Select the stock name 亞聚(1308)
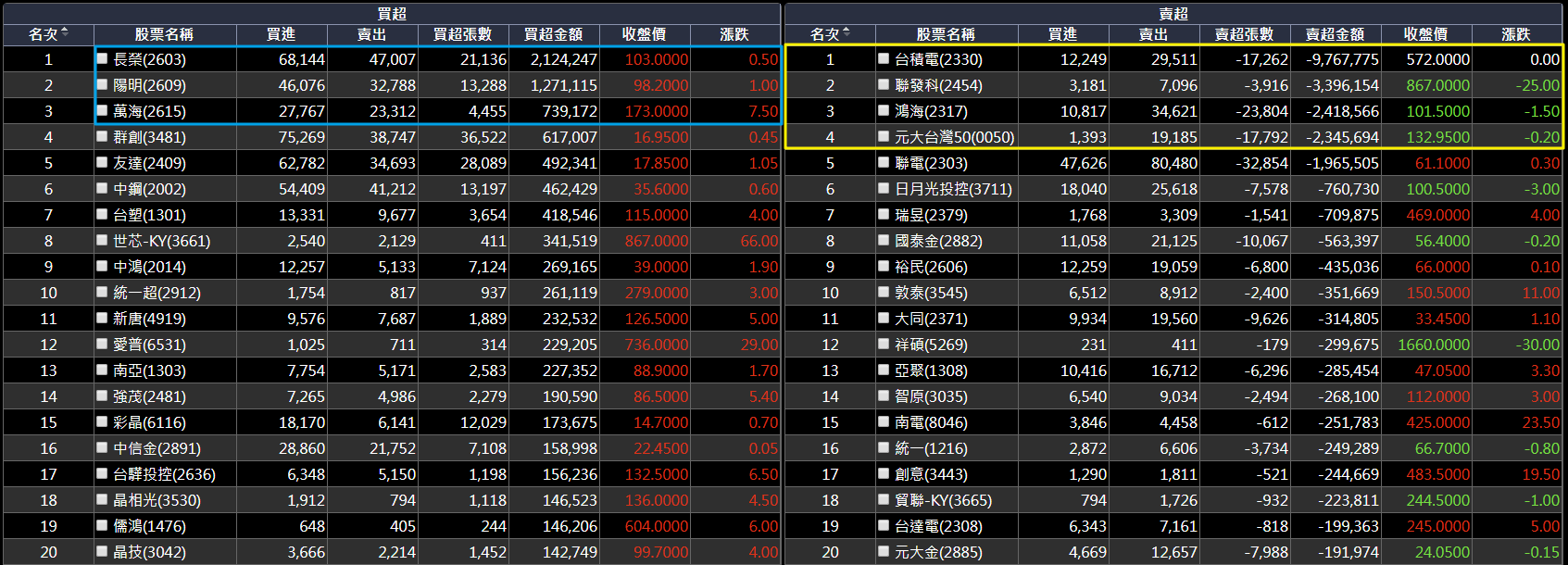 point(931,370)
